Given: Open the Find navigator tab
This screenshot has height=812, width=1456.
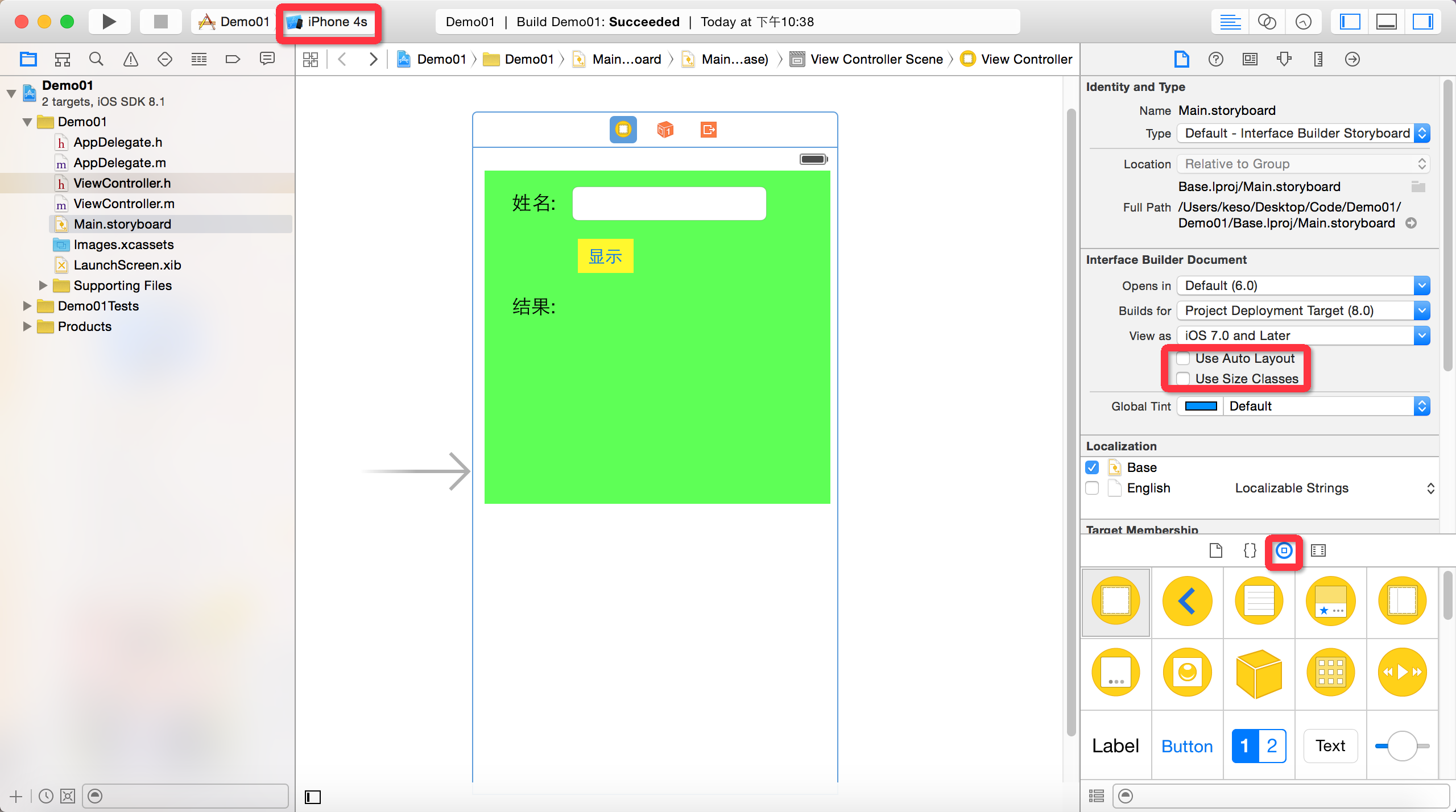Looking at the screenshot, I should click(96, 59).
